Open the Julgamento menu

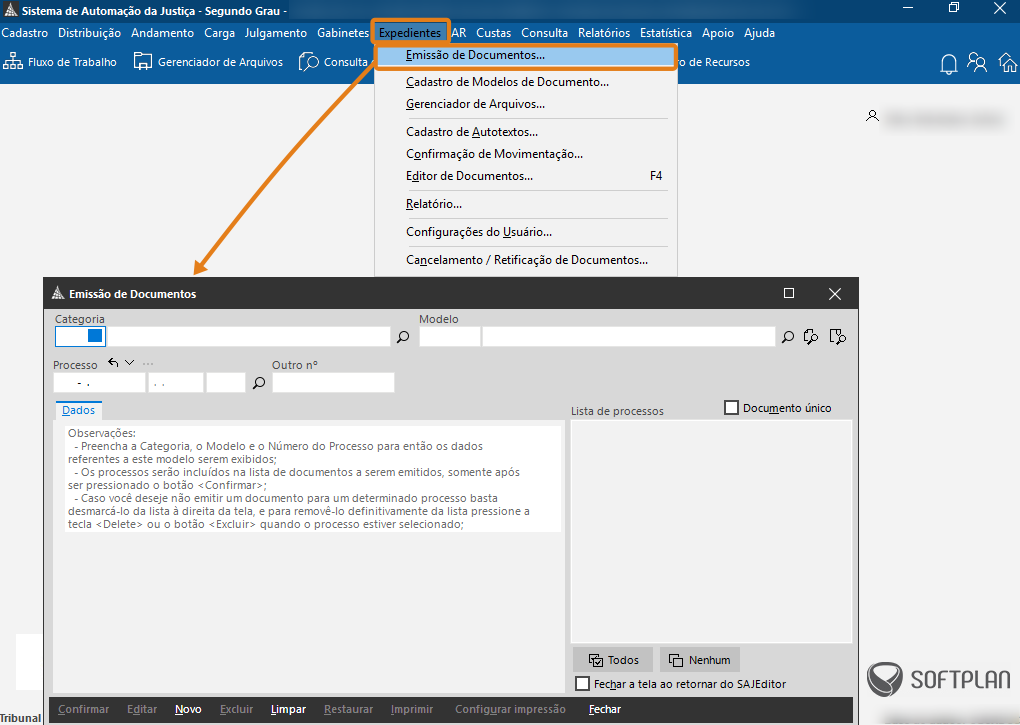coord(276,33)
